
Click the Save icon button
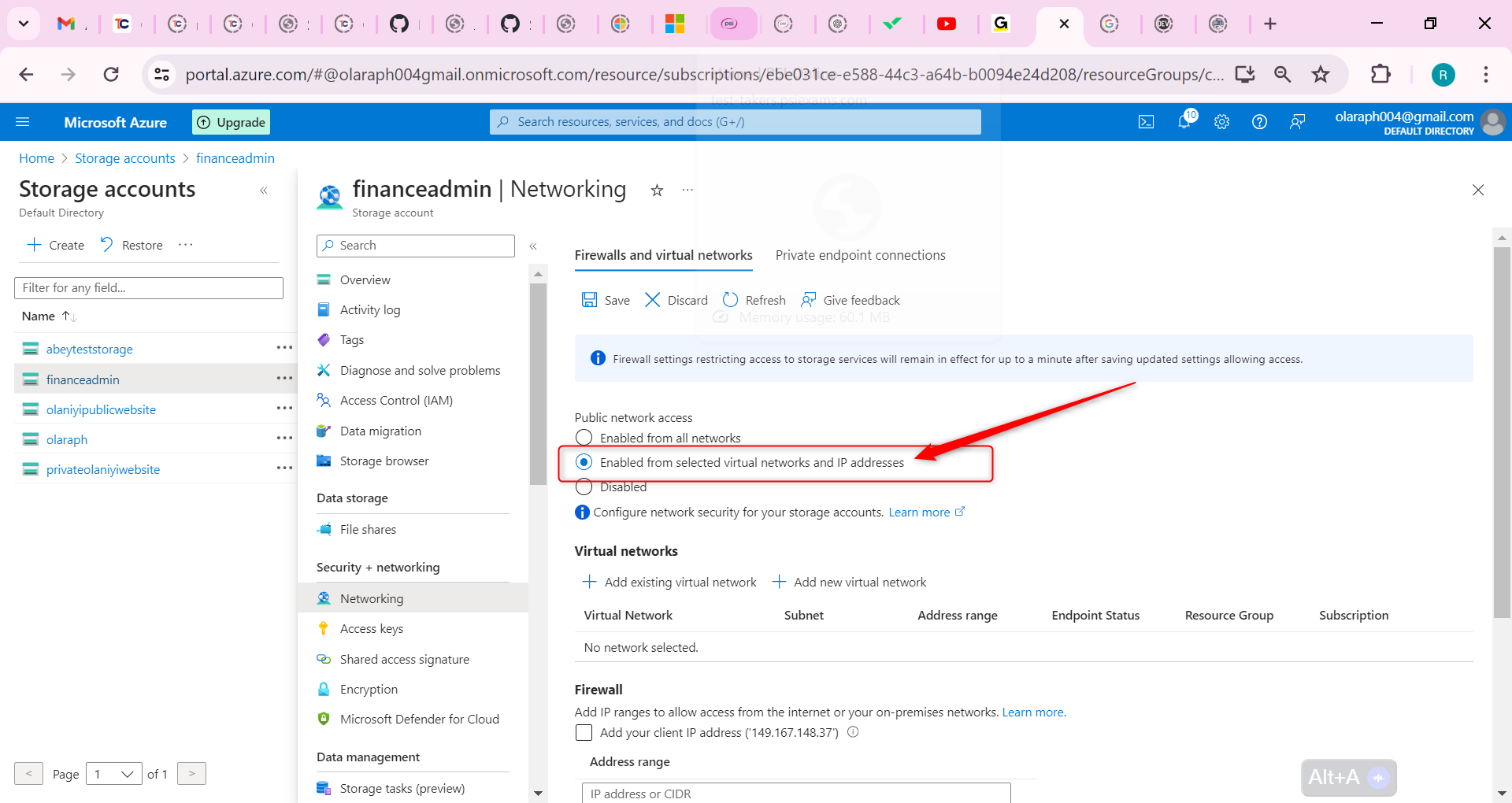pos(606,300)
